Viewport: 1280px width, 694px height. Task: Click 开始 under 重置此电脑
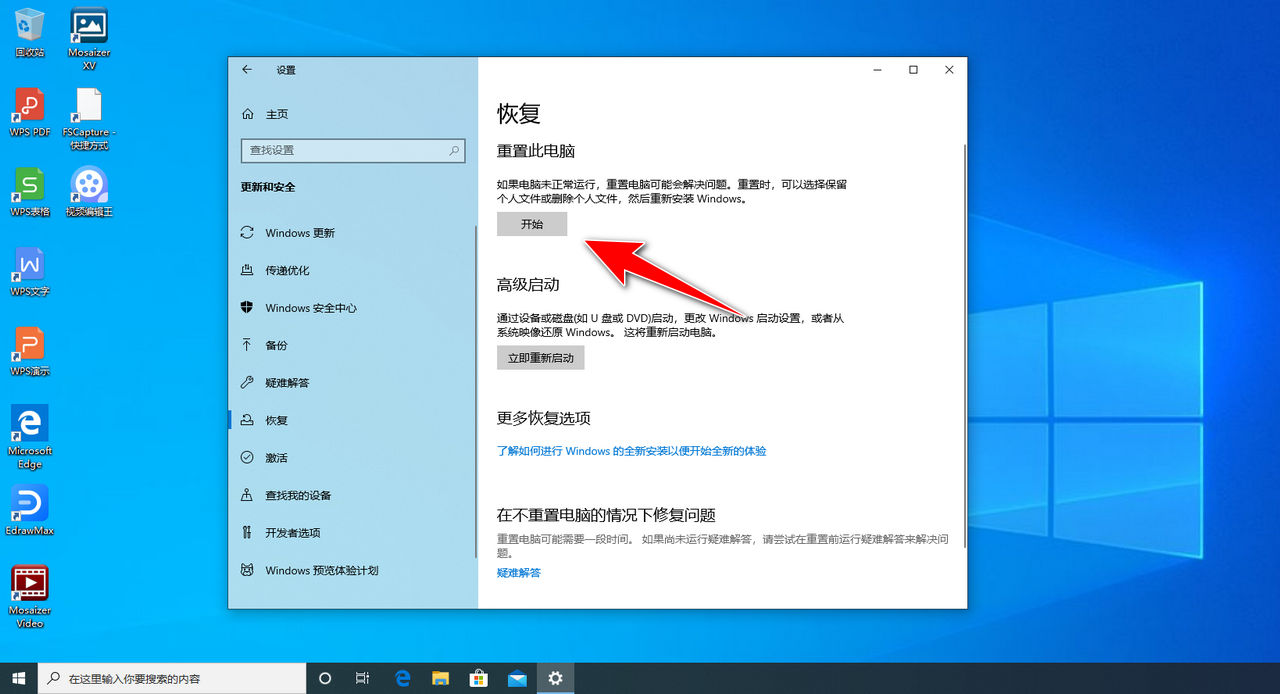coord(531,223)
